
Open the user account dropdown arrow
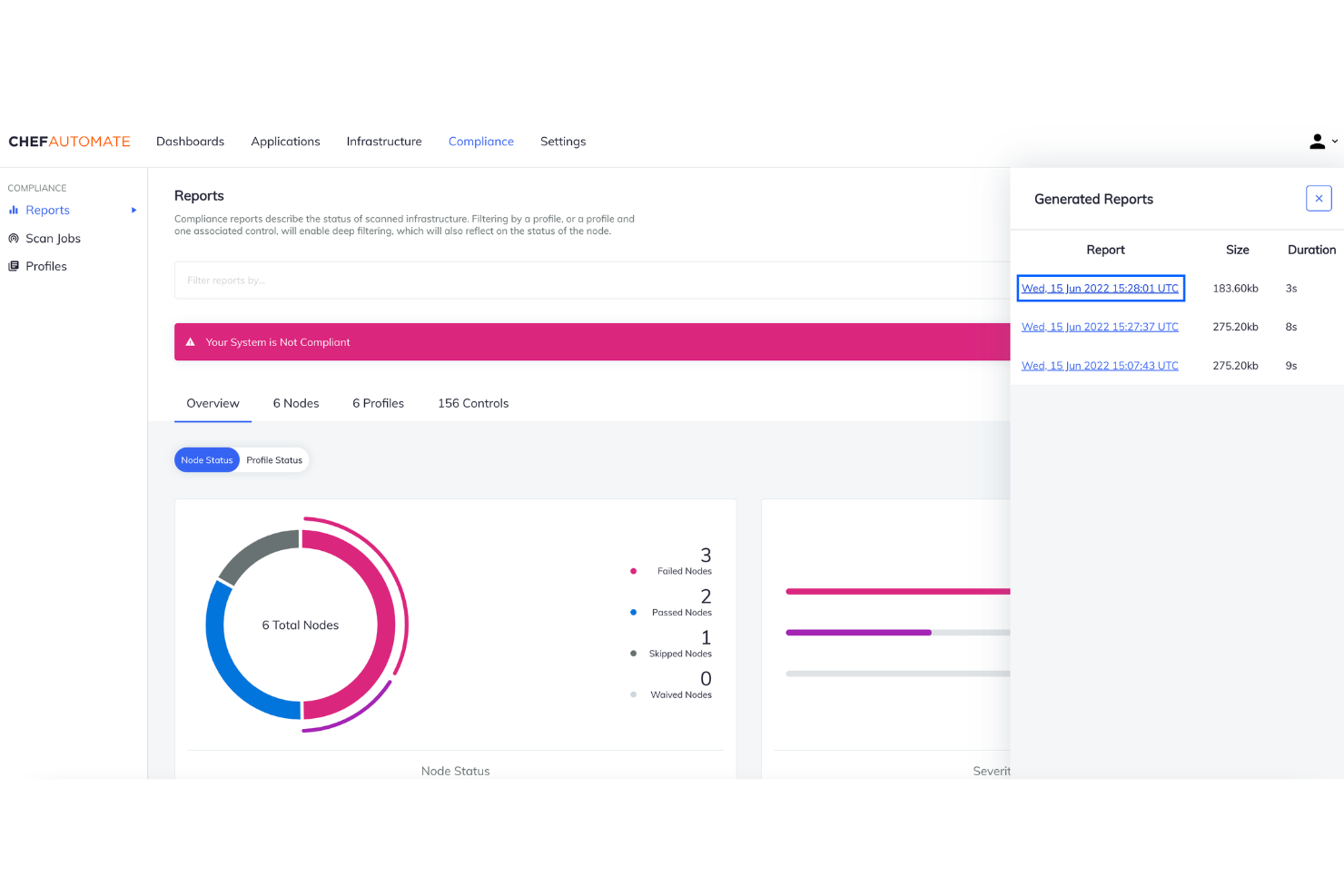pos(1333,142)
